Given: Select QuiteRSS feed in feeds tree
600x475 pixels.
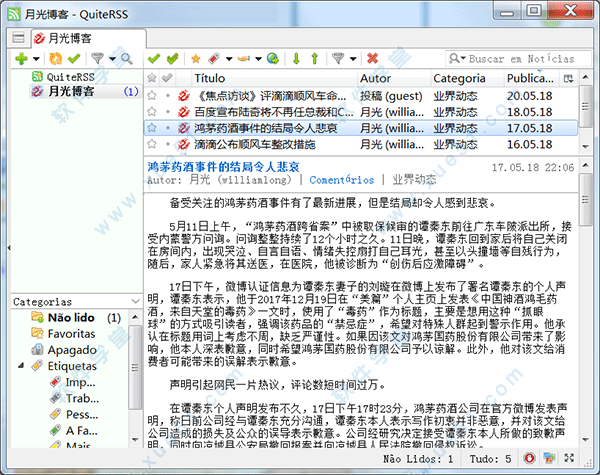Looking at the screenshot, I should click(x=70, y=77).
